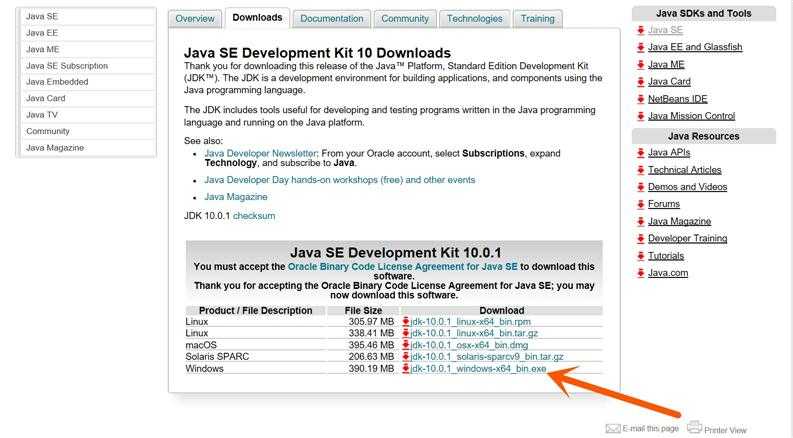The width and height of the screenshot is (793, 438).
Task: Click the download icon beside jdk-10.0.1_linux-x64_bin.tar.gz
Action: coord(406,333)
